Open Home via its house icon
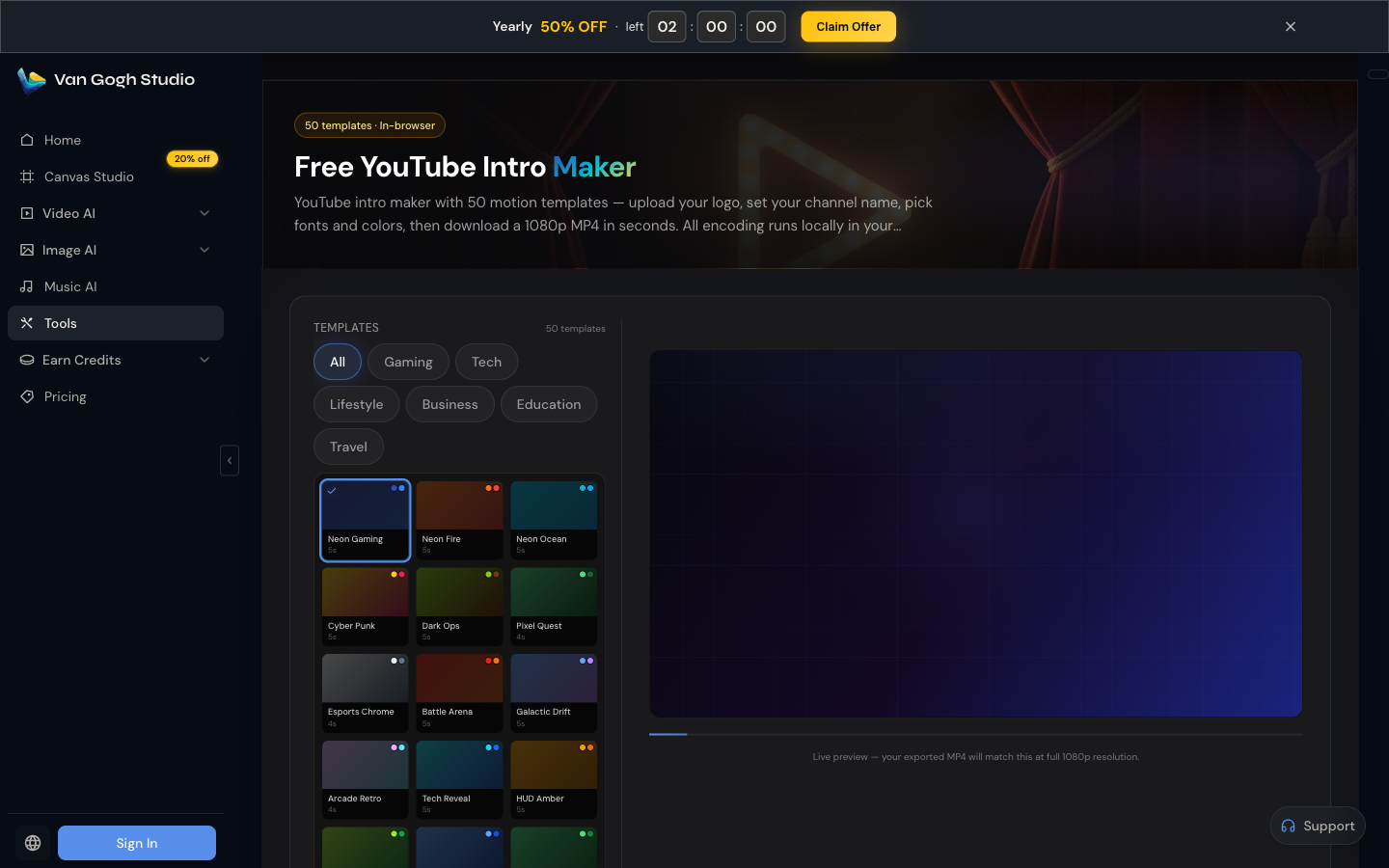The image size is (1389, 868). 27,140
